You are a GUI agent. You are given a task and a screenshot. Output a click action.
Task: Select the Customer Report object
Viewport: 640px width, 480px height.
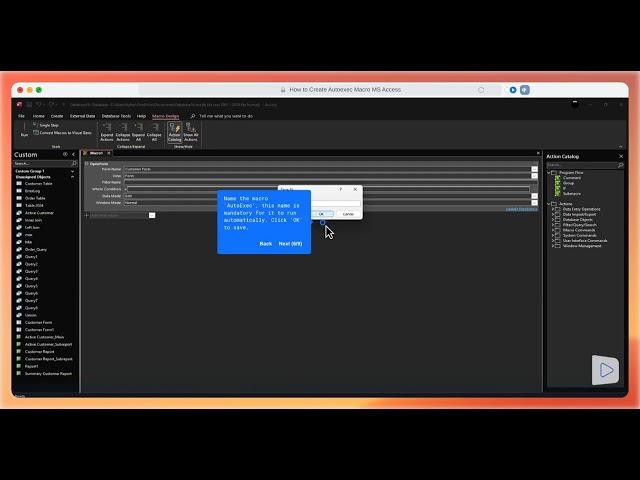[36, 351]
